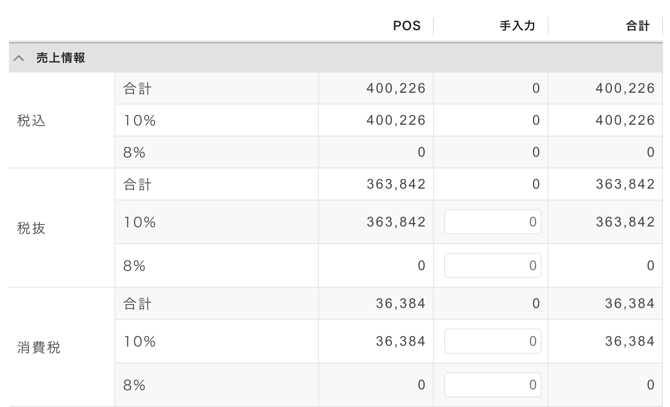Click the 売上情報 section header title
Image resolution: width=670 pixels, height=407 pixels.
point(61,58)
